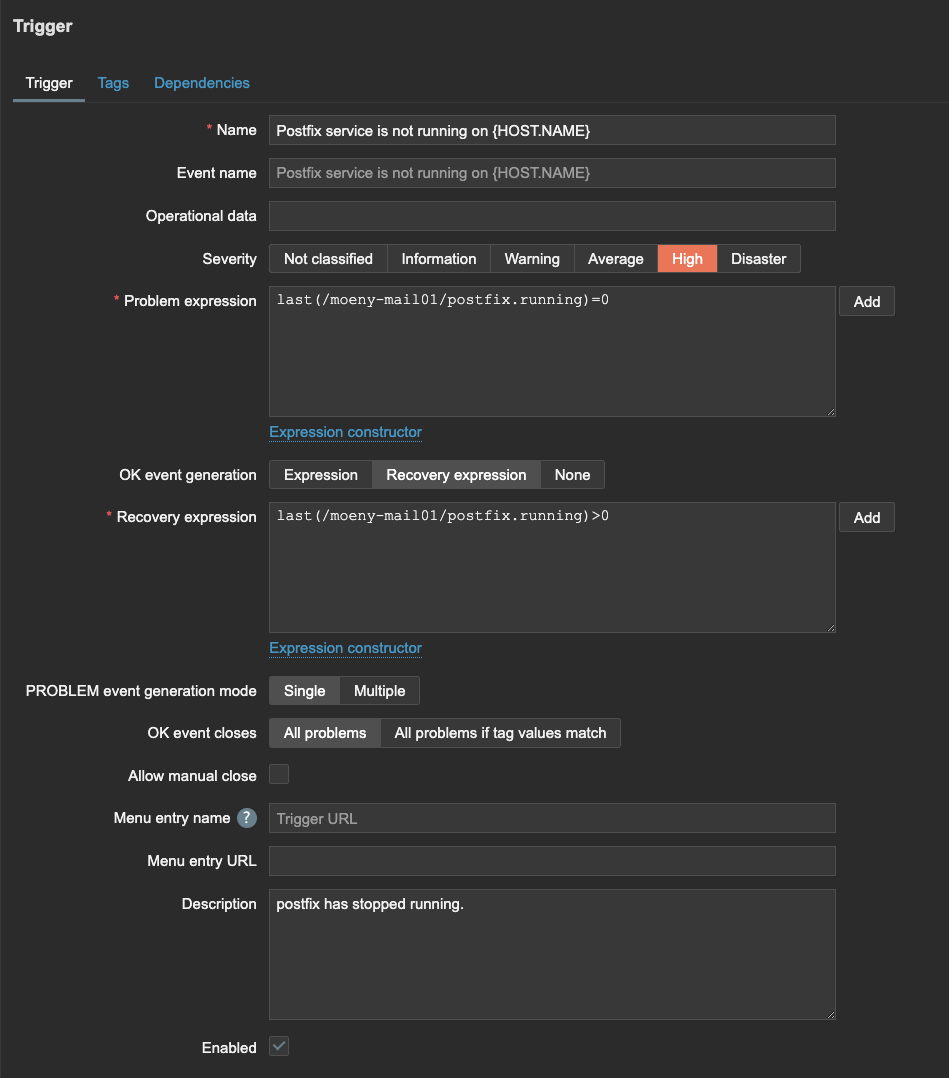Screen dimensions: 949x1078
Task: Set OK event generation to None
Action: (572, 474)
